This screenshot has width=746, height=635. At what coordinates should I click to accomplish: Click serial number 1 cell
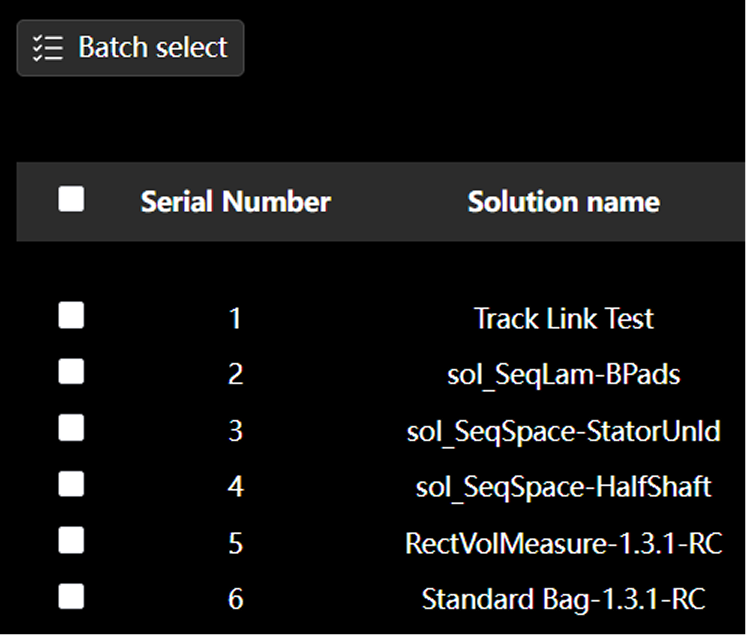[x=235, y=319]
